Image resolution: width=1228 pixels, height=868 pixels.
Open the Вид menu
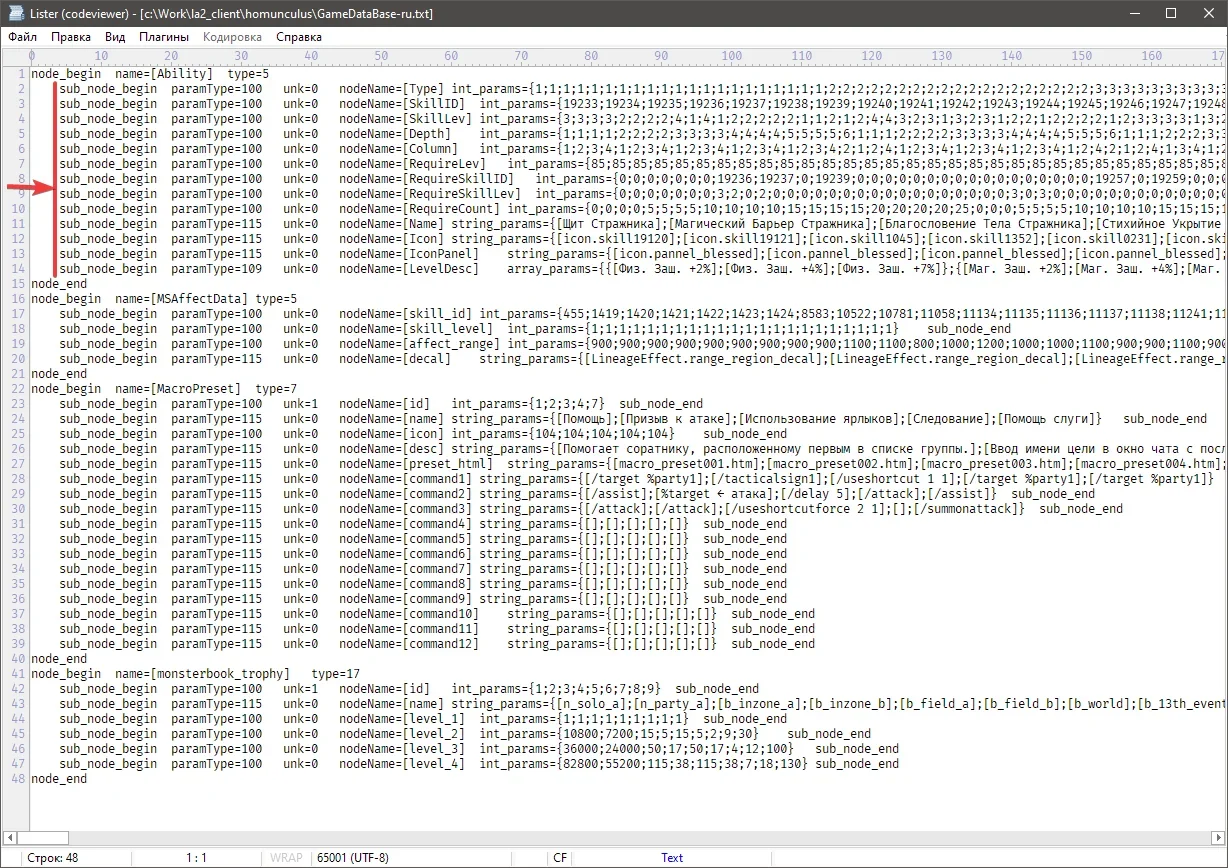(x=115, y=37)
